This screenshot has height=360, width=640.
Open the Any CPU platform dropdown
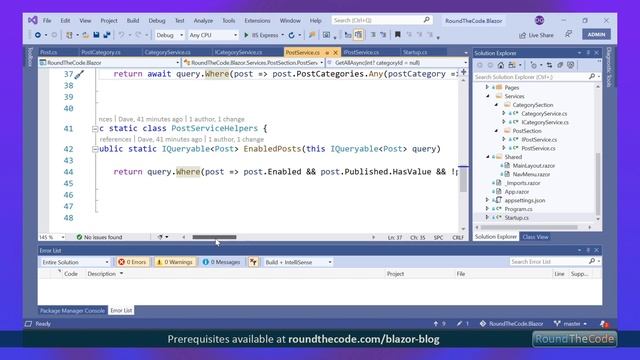coord(213,35)
